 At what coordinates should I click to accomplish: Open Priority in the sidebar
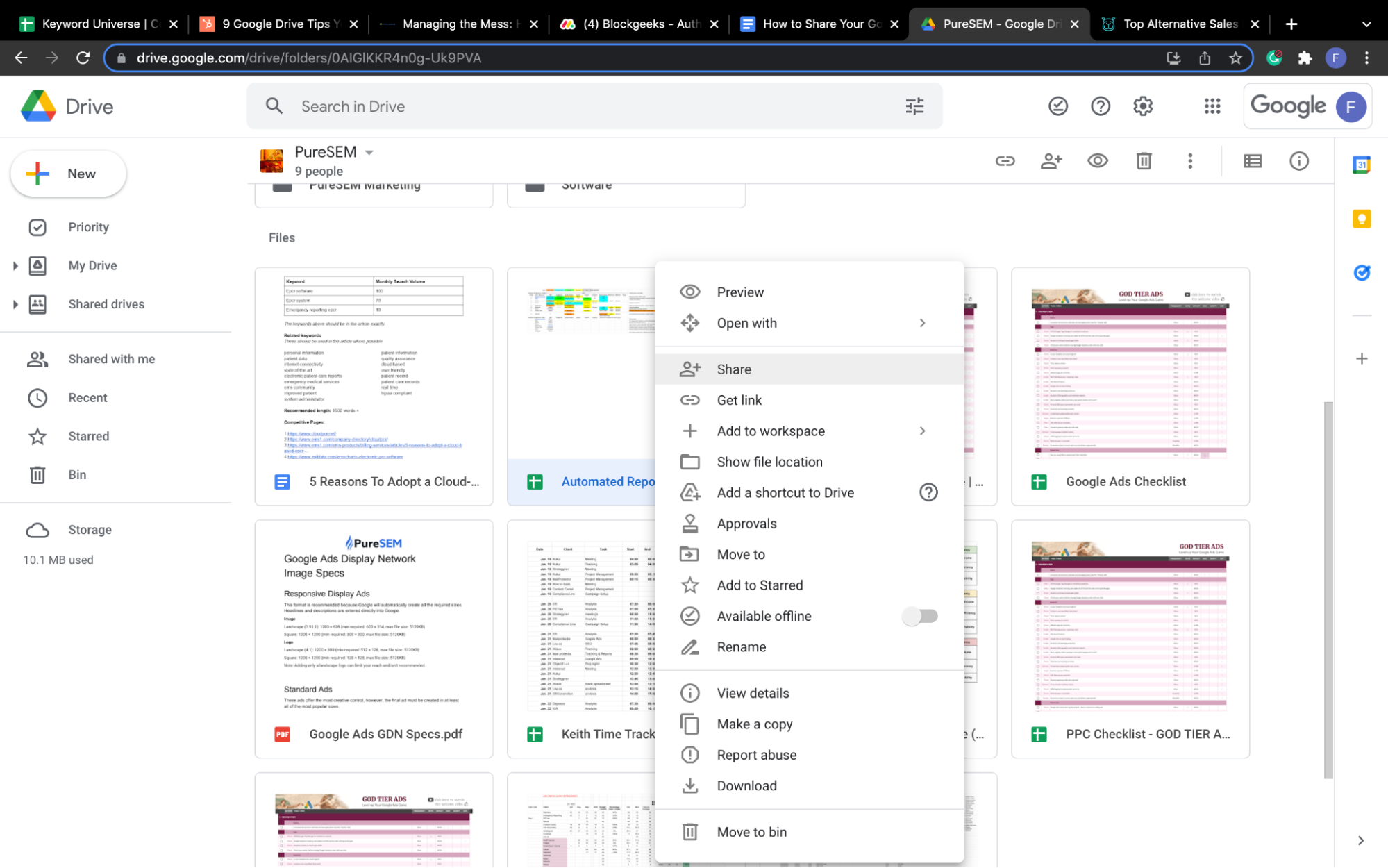[88, 227]
